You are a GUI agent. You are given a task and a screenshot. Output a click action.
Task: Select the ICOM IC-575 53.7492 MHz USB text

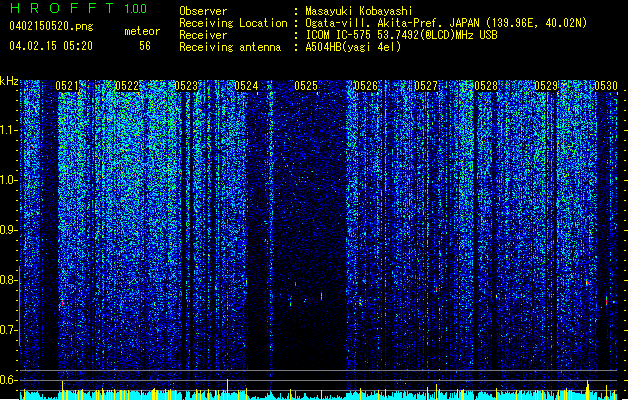point(401,35)
